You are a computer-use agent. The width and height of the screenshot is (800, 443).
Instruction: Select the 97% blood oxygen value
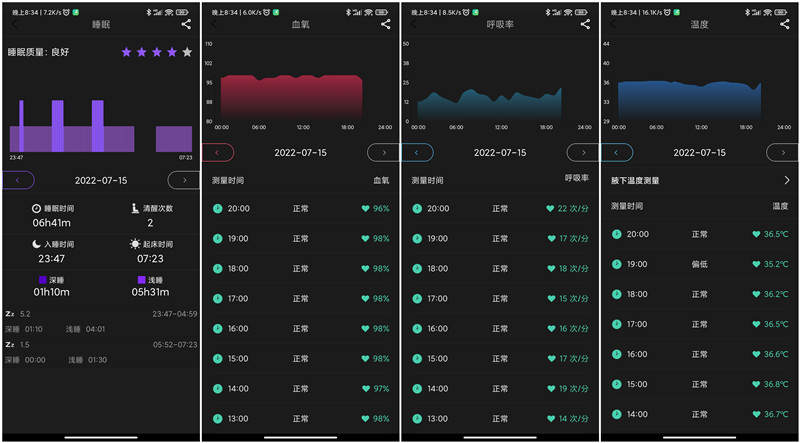point(381,389)
